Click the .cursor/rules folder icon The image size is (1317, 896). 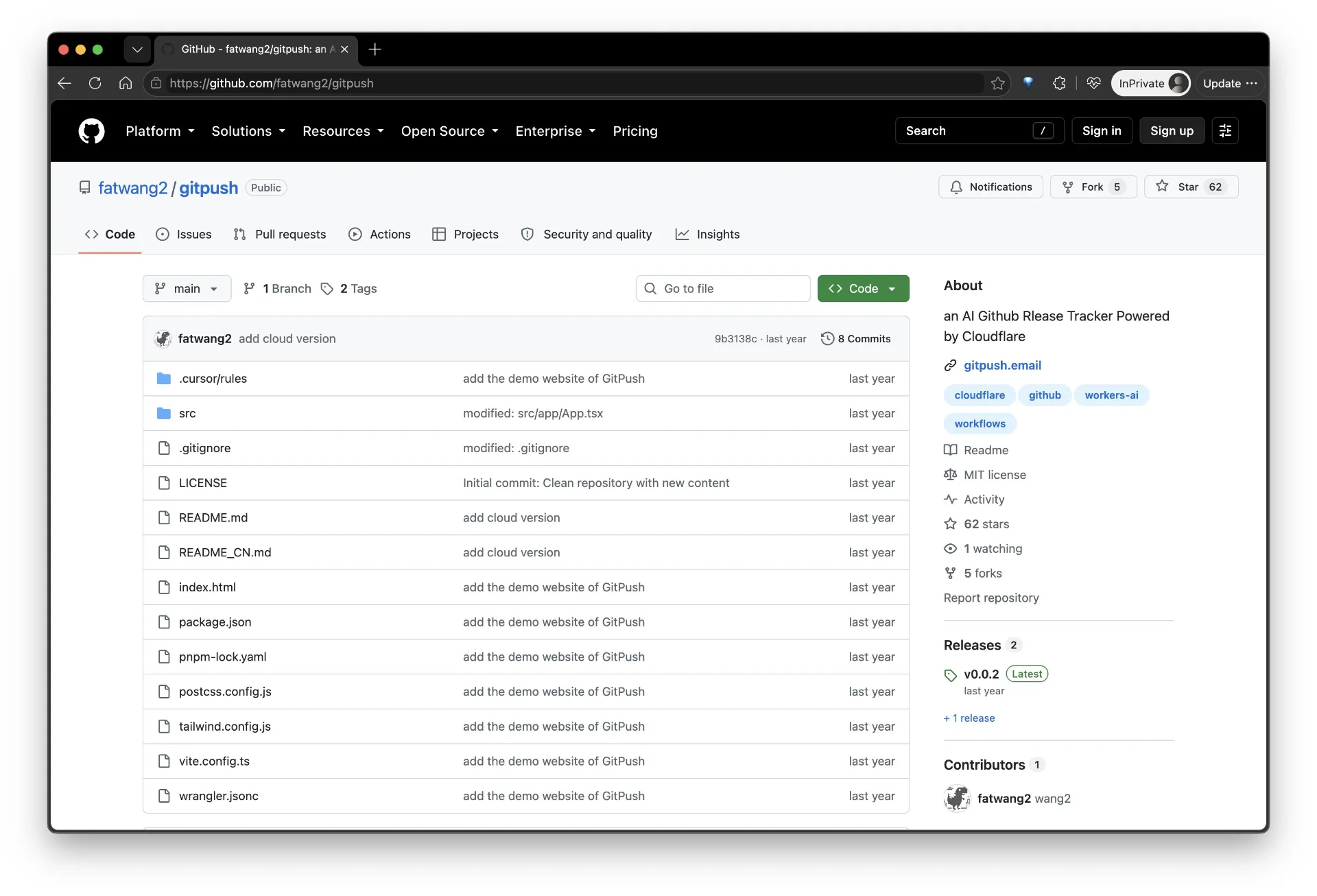pos(163,379)
